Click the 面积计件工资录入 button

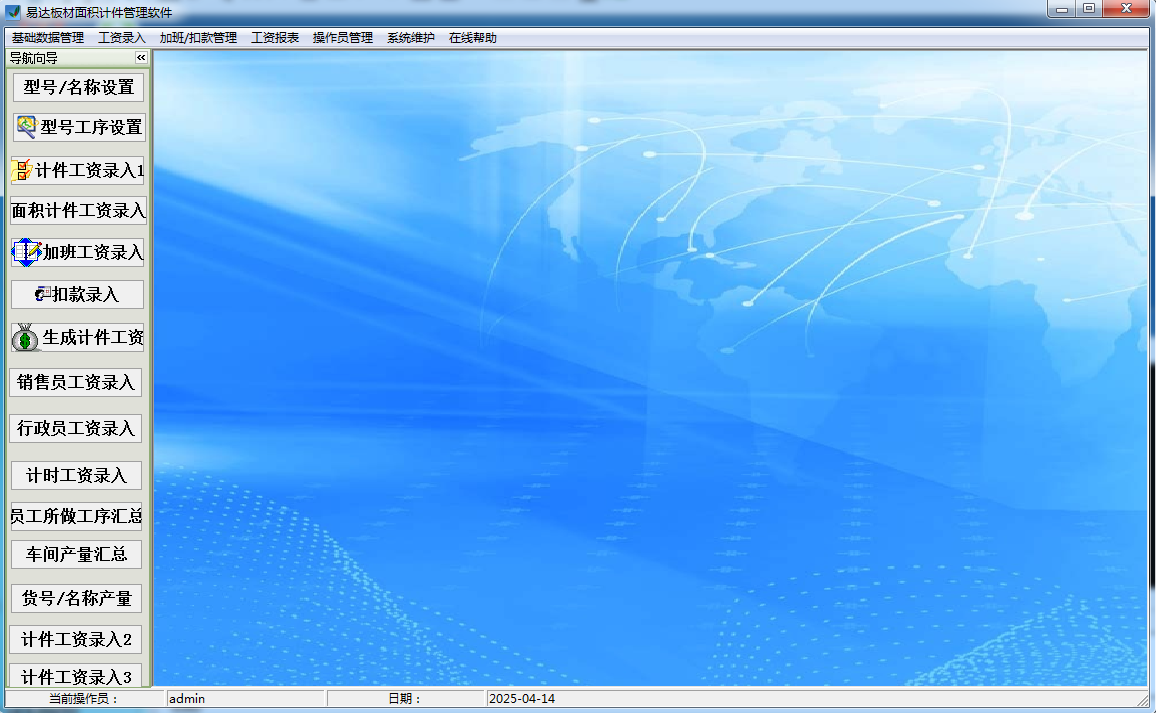coord(78,211)
